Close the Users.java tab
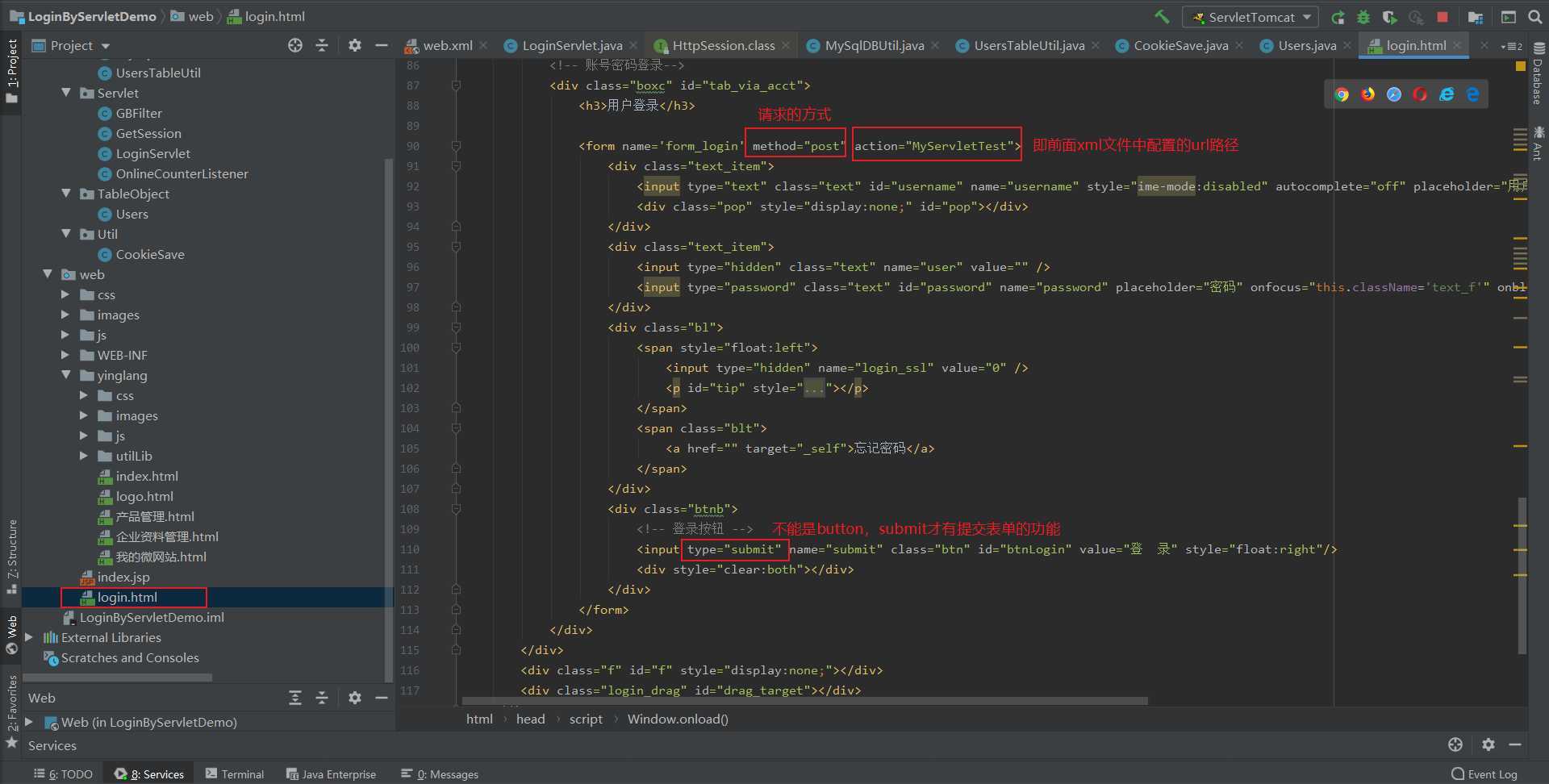 (x=1347, y=46)
